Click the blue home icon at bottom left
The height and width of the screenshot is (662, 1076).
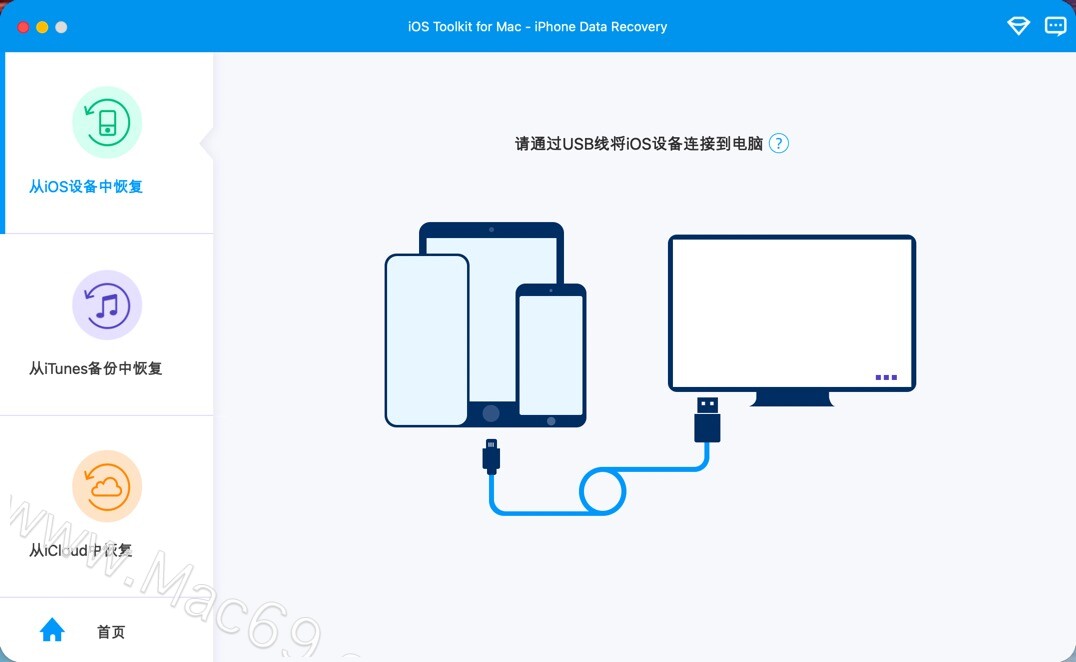coord(52,629)
